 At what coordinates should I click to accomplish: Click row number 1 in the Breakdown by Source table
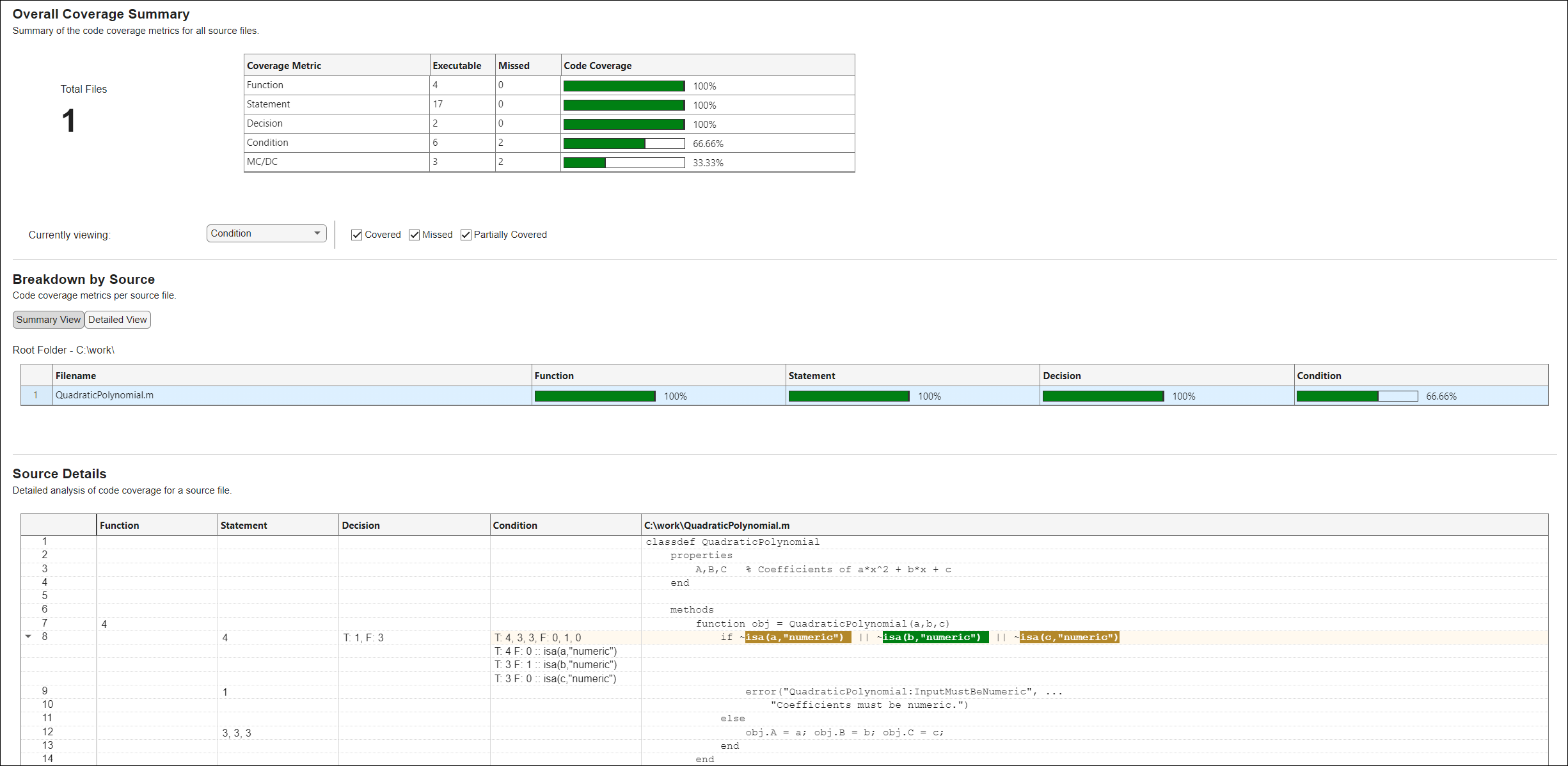coord(36,395)
